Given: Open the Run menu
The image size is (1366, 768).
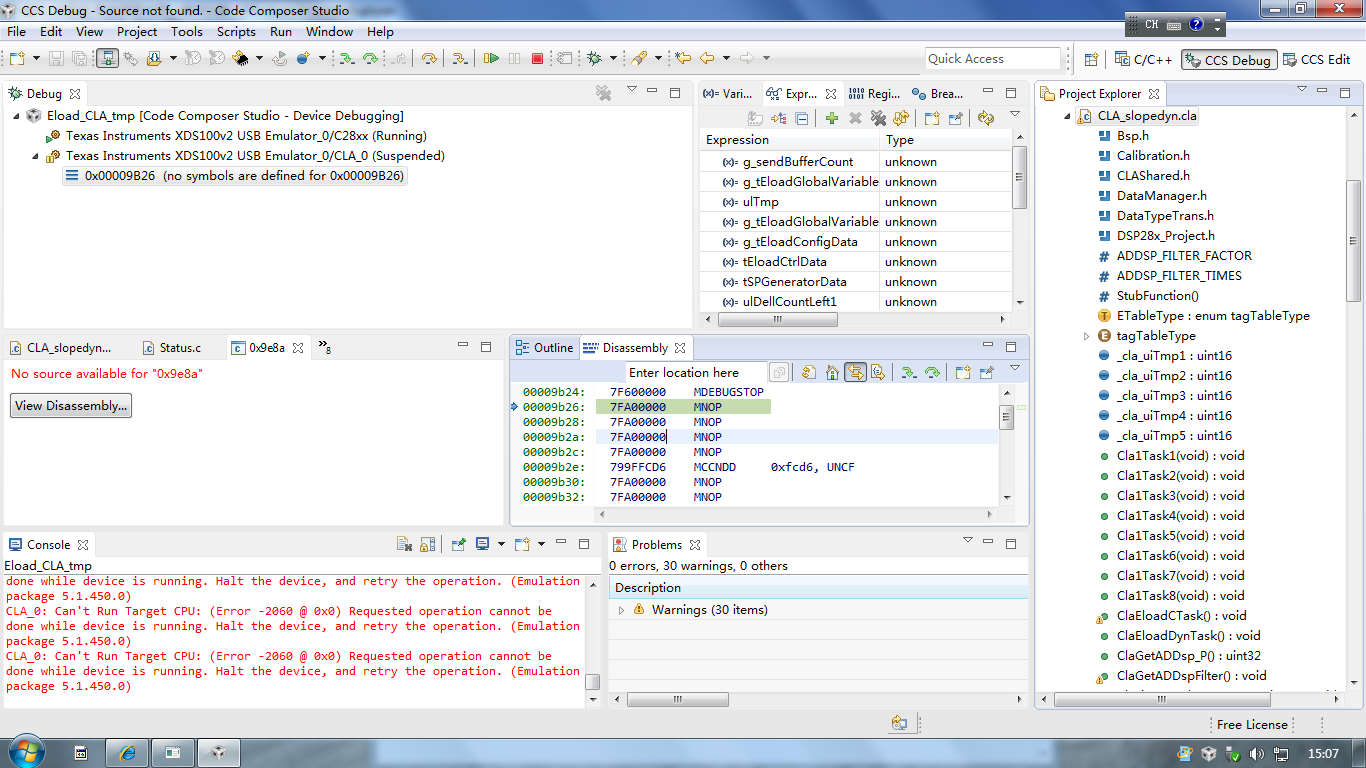Looking at the screenshot, I should point(281,32).
